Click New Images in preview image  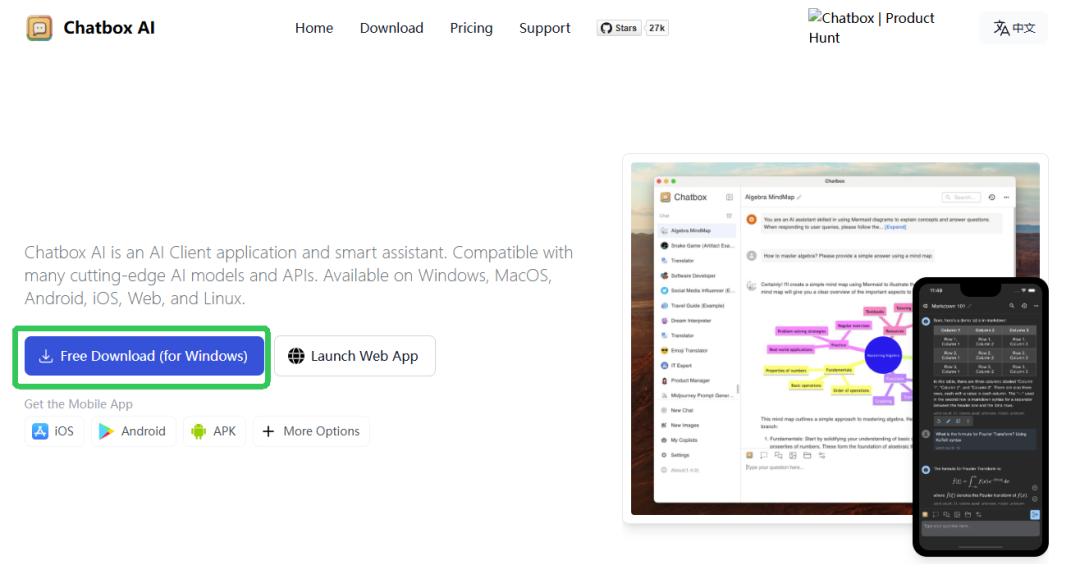click(x=685, y=425)
